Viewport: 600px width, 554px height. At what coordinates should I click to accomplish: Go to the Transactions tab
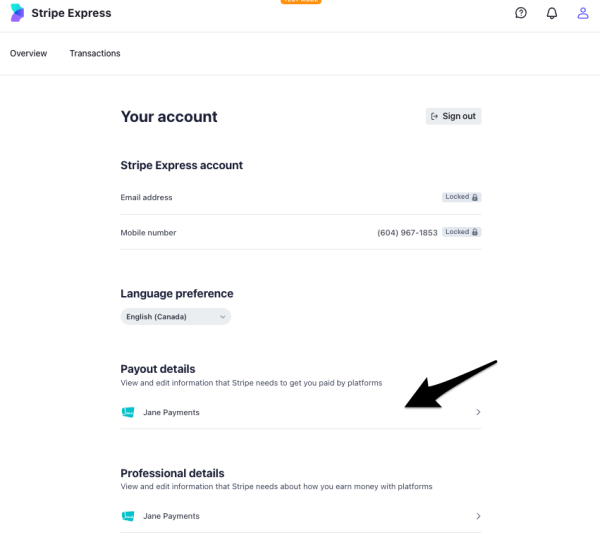point(95,53)
